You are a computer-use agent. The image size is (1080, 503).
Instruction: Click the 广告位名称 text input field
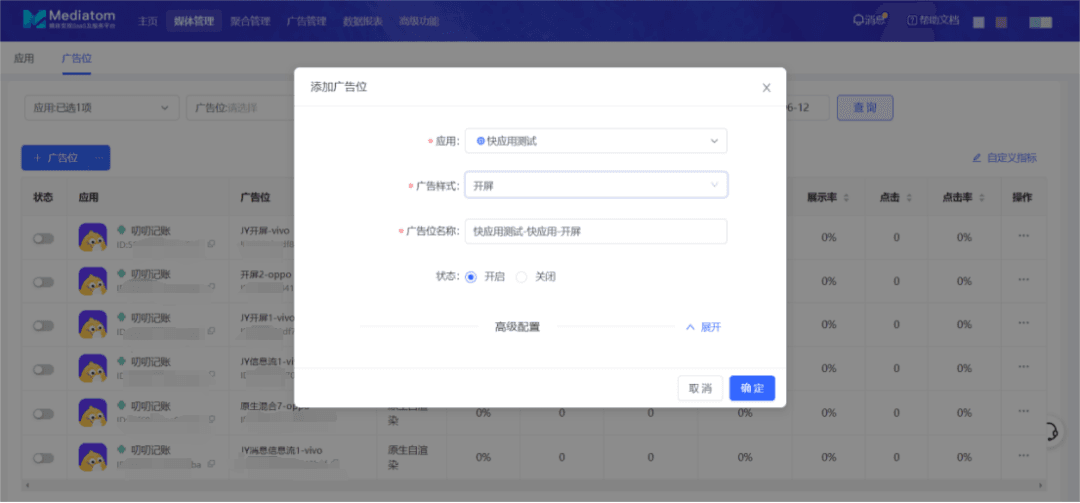[x=595, y=231]
